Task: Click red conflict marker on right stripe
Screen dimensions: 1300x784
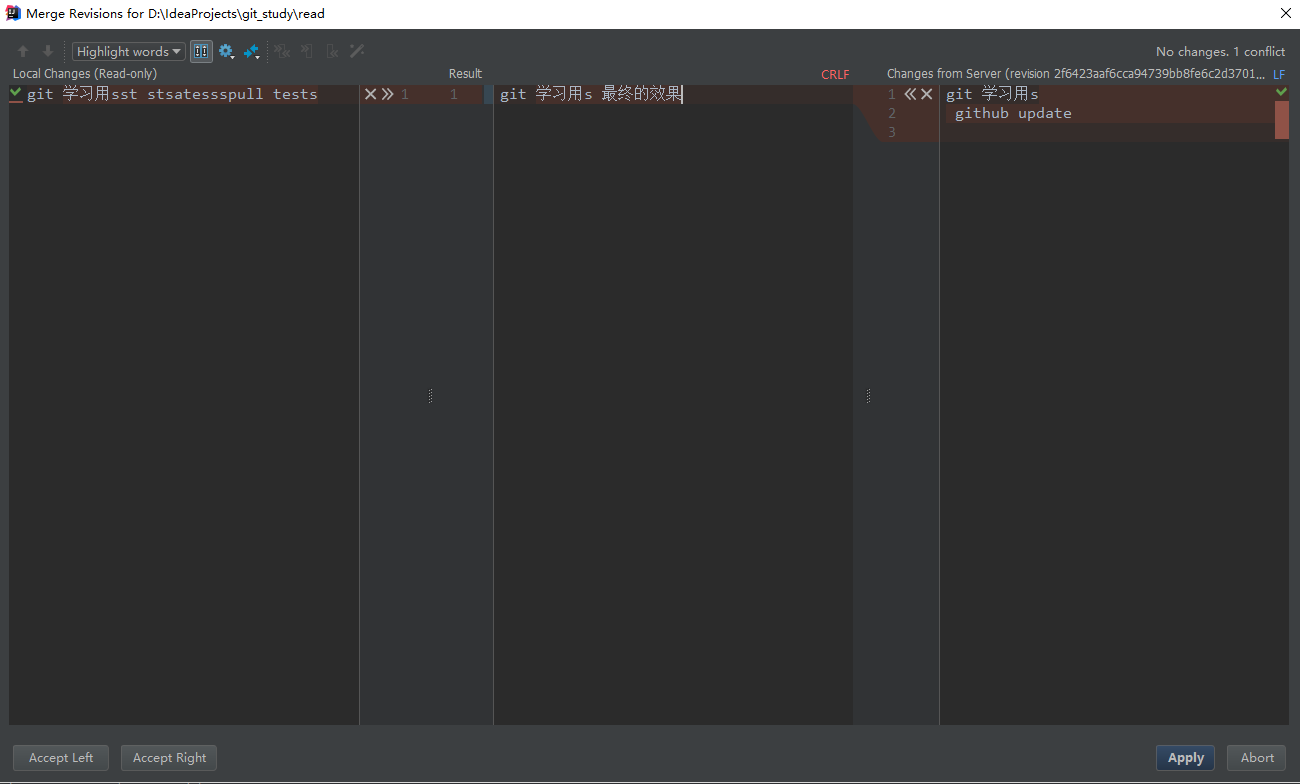Action: [1282, 119]
